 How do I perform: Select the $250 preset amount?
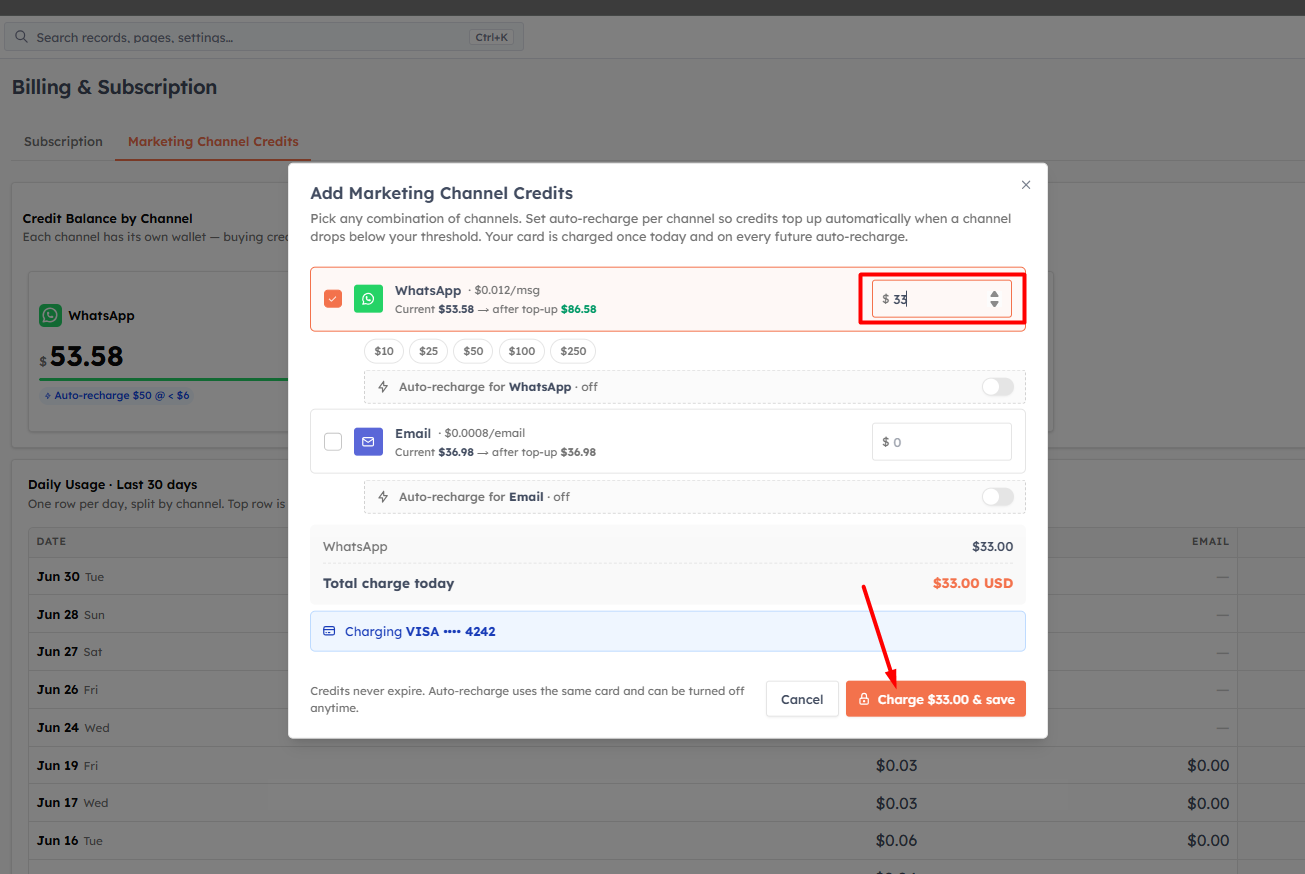573,351
